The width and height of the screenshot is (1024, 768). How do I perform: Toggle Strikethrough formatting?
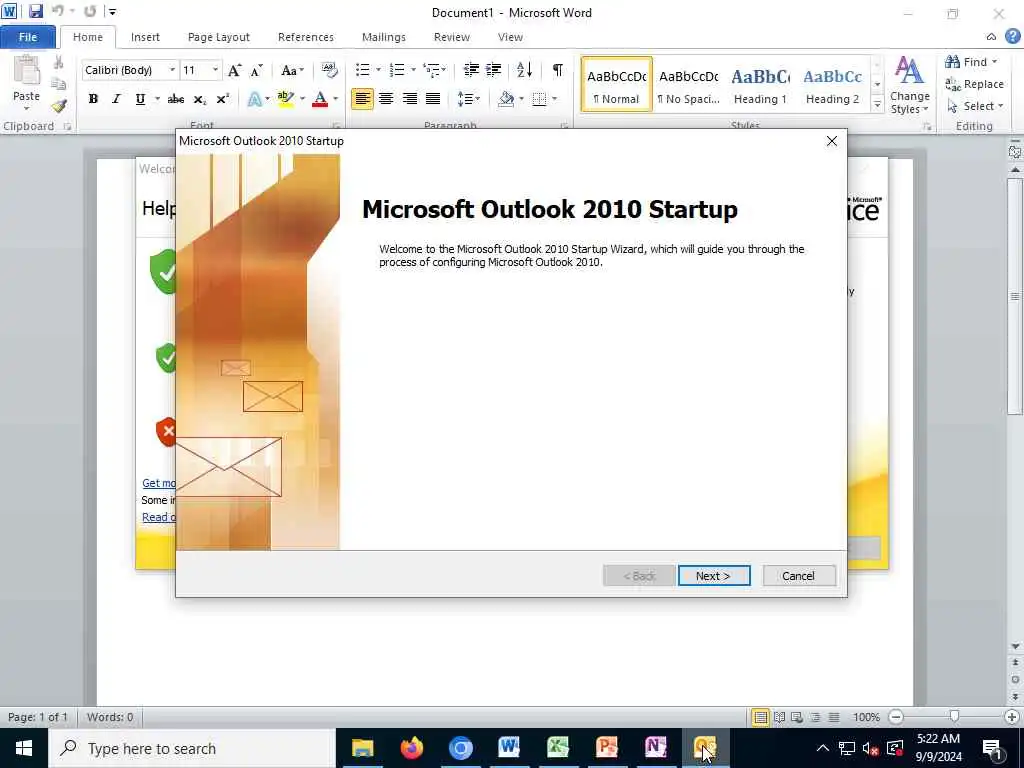tap(175, 99)
